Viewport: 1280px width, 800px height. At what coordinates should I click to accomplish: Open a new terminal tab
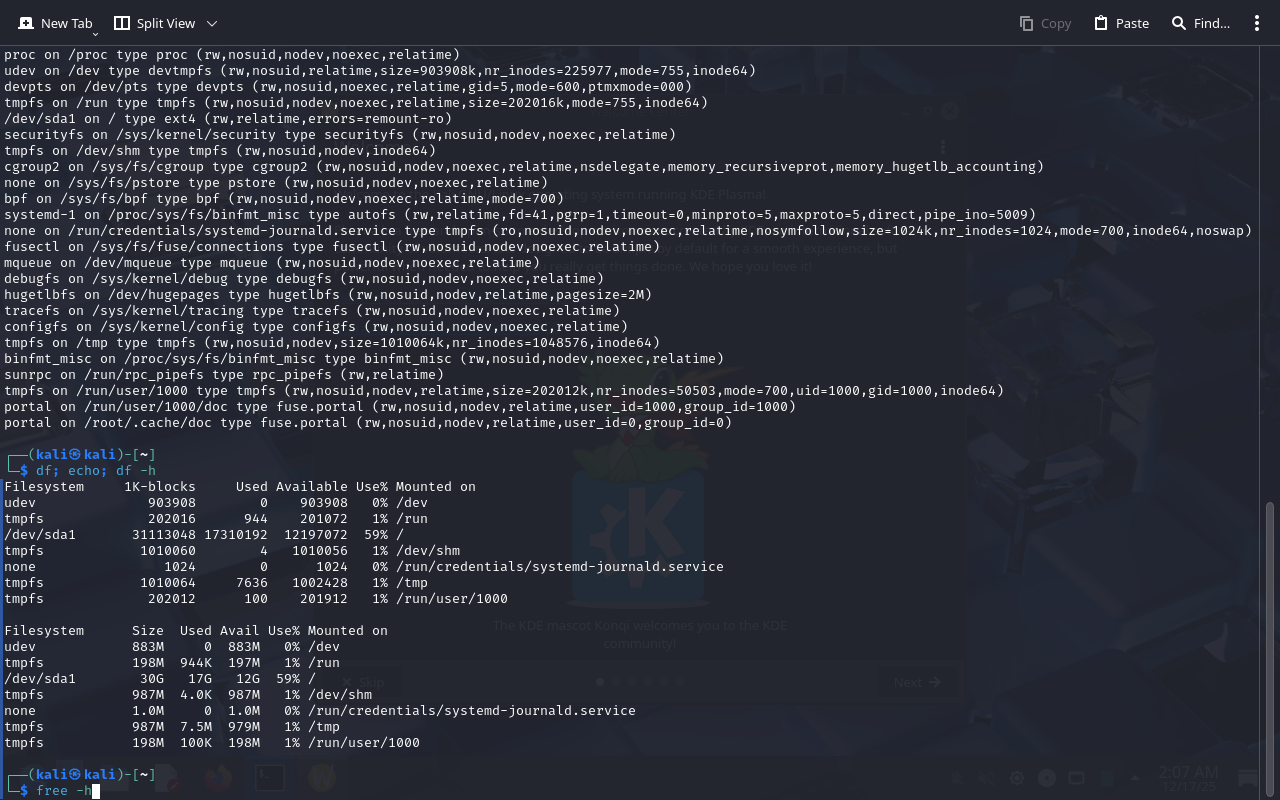(x=55, y=23)
